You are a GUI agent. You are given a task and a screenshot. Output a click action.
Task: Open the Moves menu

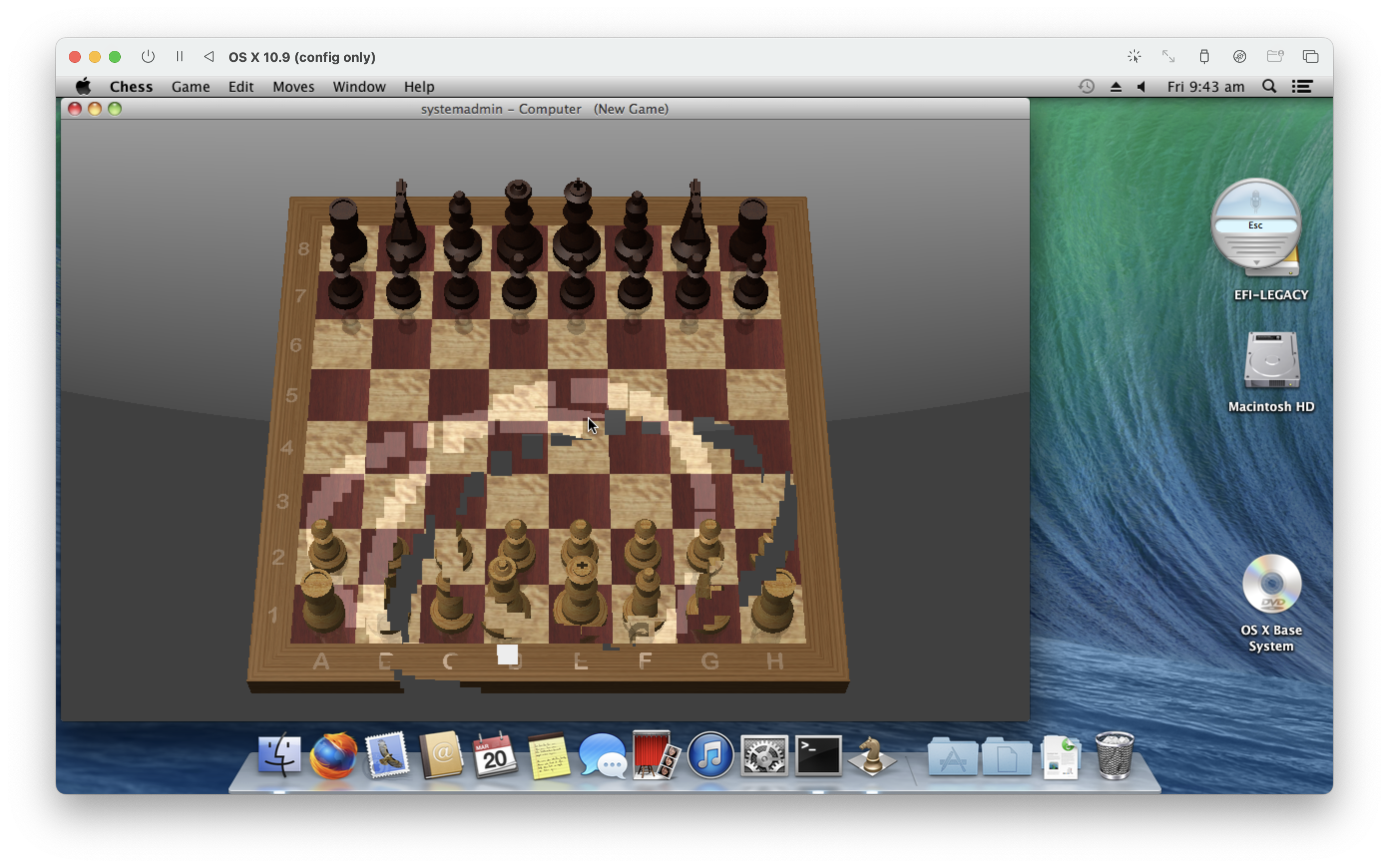(x=293, y=87)
